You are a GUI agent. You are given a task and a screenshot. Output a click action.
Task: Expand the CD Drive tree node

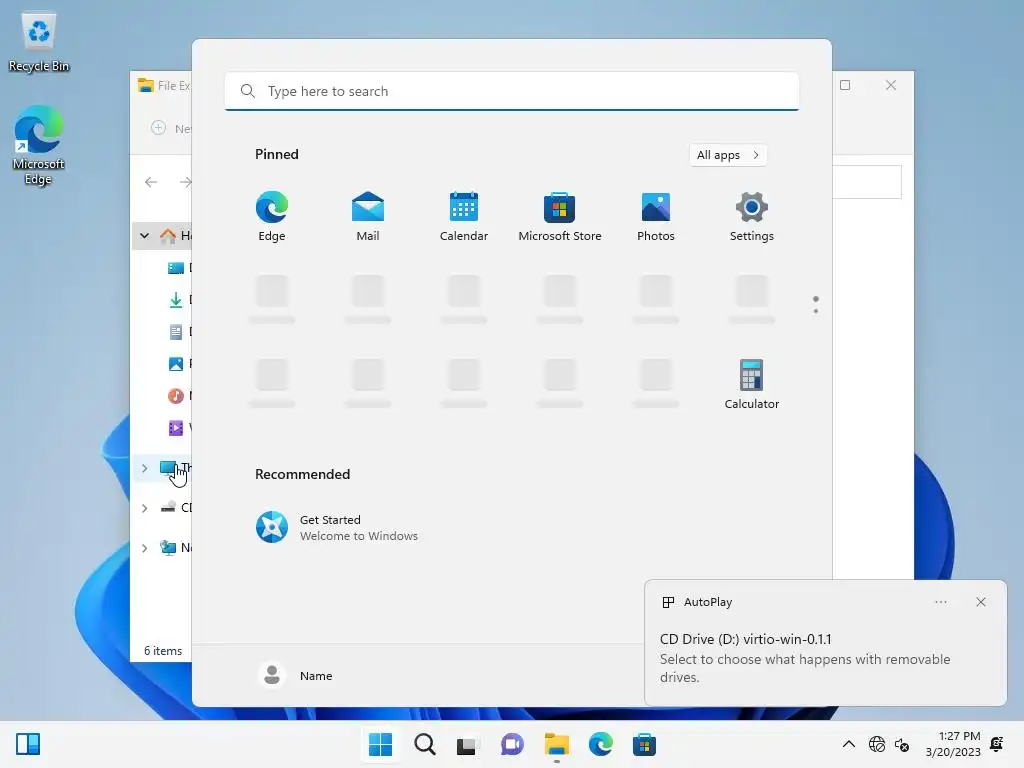[144, 508]
